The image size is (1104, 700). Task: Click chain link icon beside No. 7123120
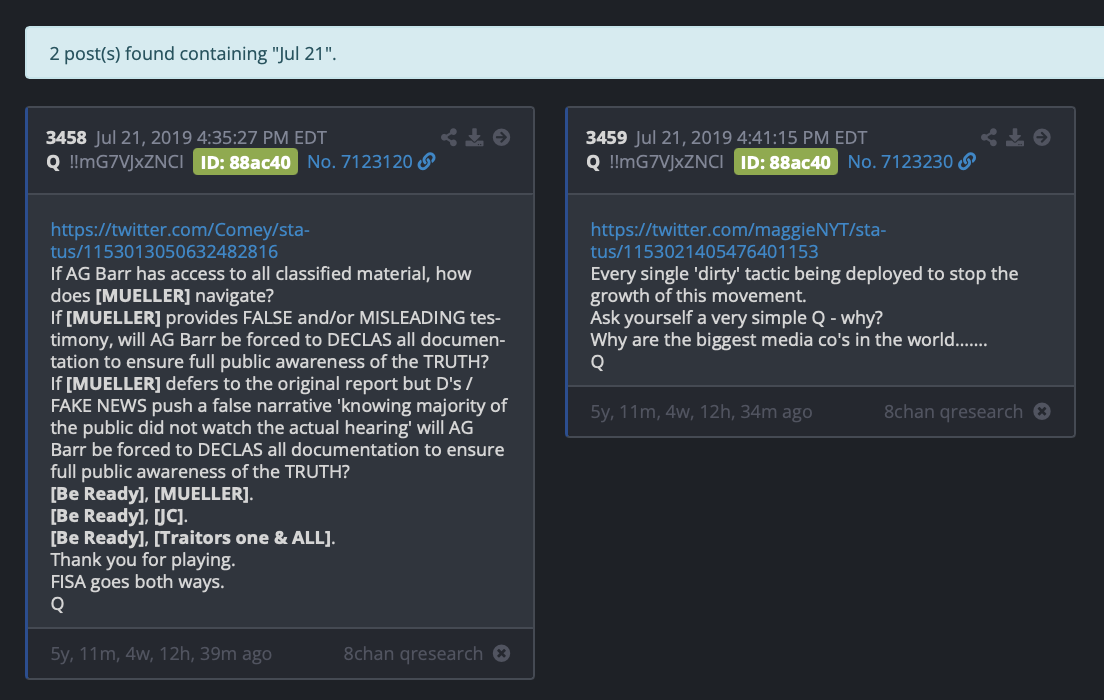tap(427, 161)
